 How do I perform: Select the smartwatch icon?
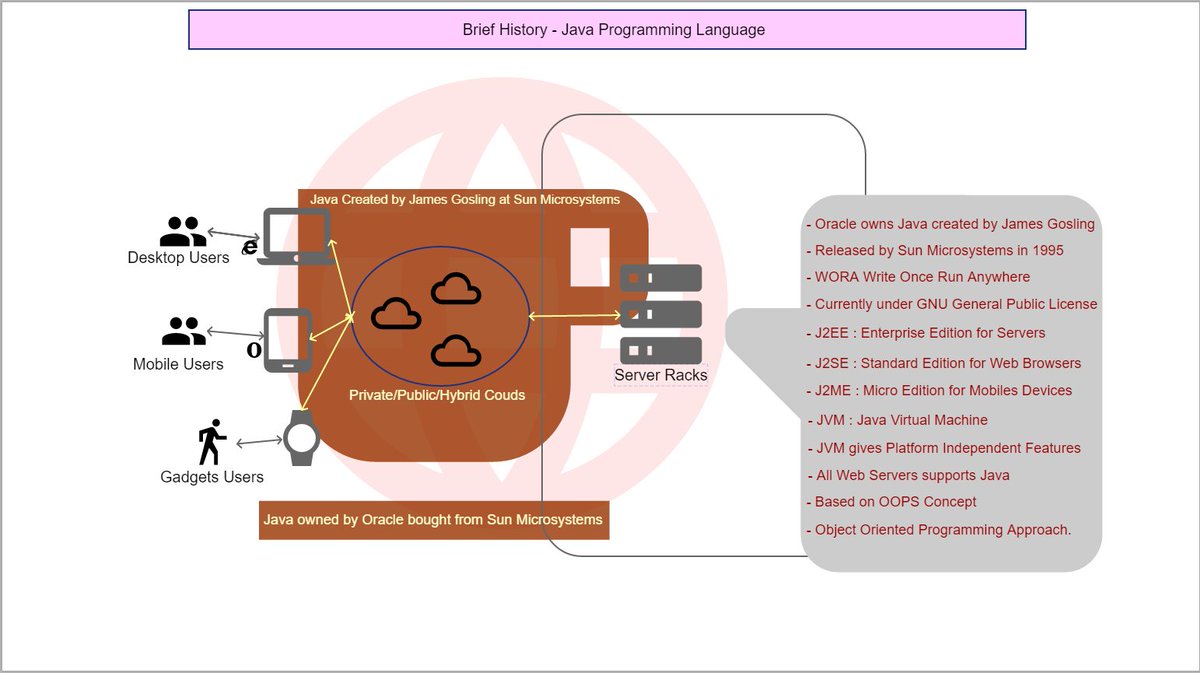(x=301, y=438)
